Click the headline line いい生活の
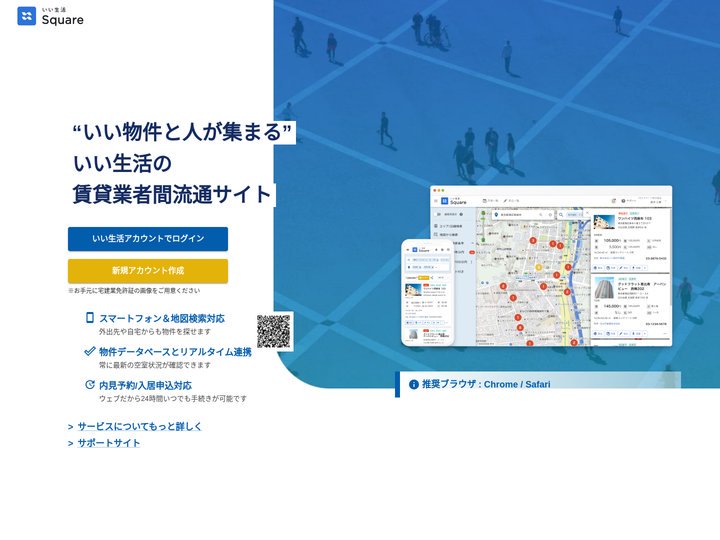The image size is (720, 540). pyautogui.click(x=122, y=163)
